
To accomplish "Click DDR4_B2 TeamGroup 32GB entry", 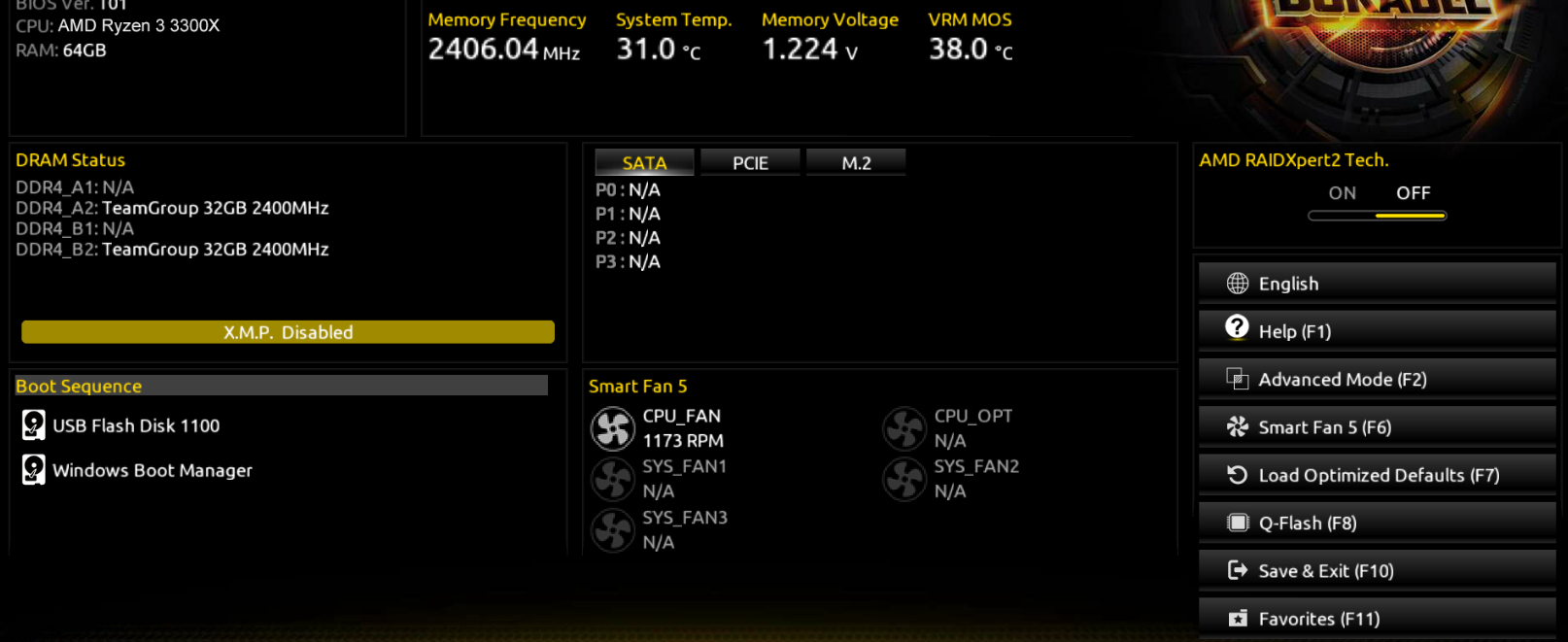I will 172,250.
